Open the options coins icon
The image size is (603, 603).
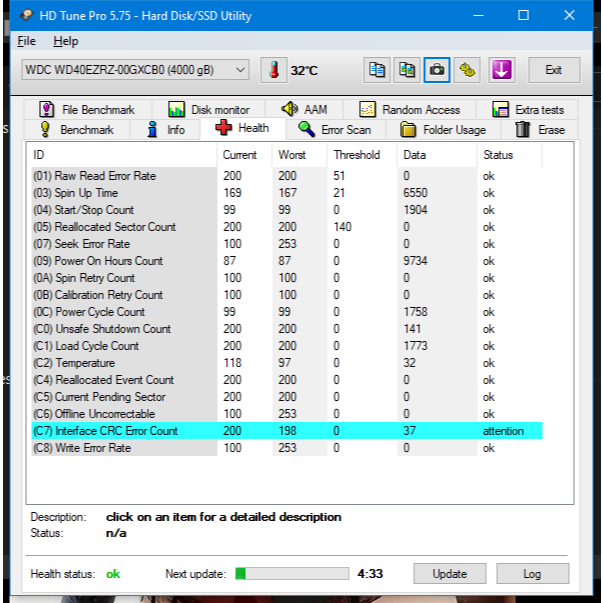467,70
